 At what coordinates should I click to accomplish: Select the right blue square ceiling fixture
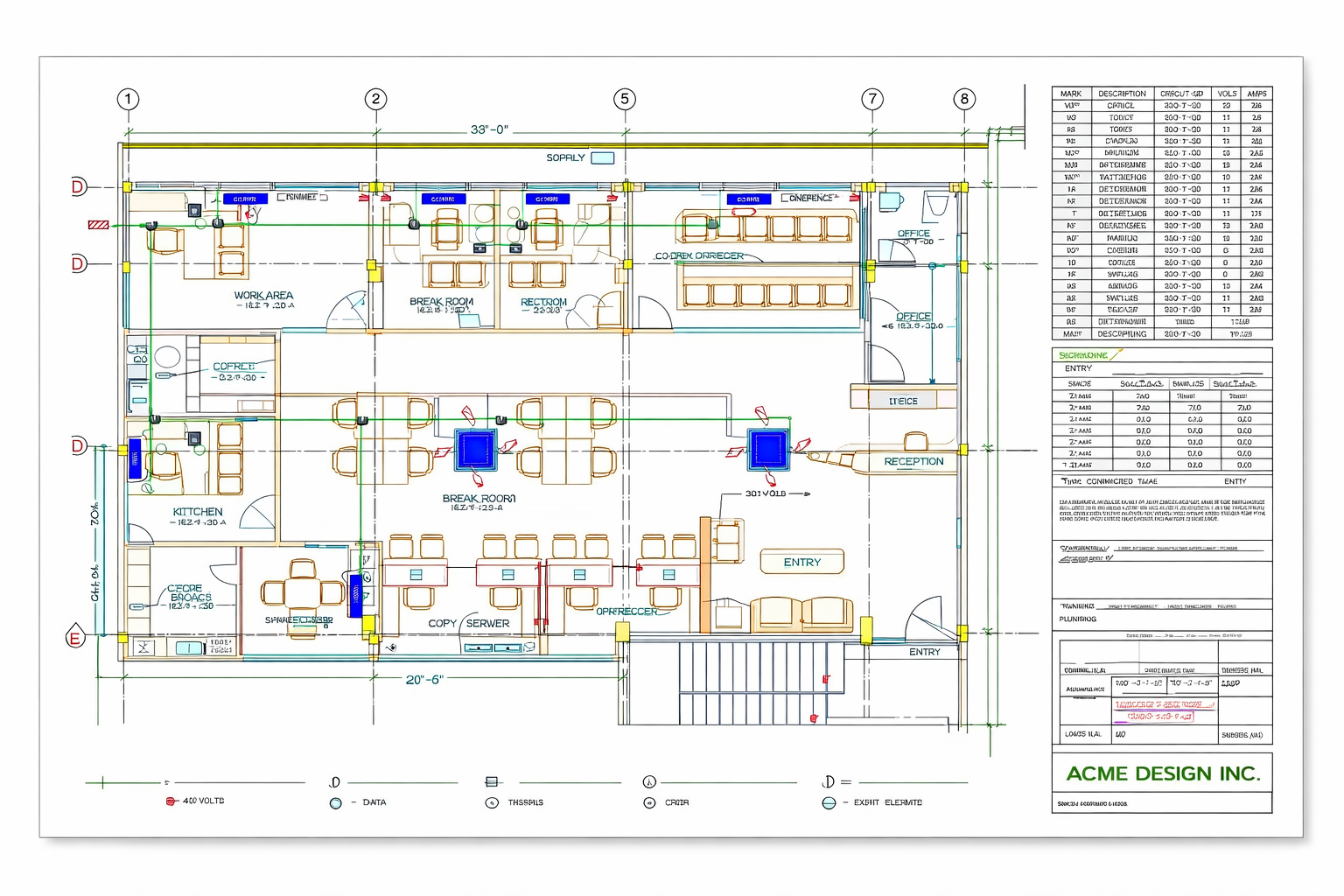(768, 450)
